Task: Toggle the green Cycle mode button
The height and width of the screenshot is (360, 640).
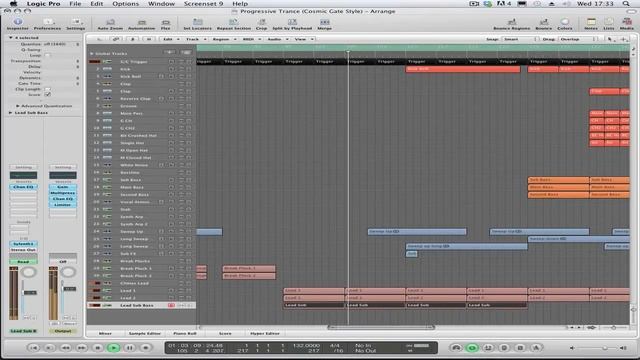Action: (x=472, y=348)
